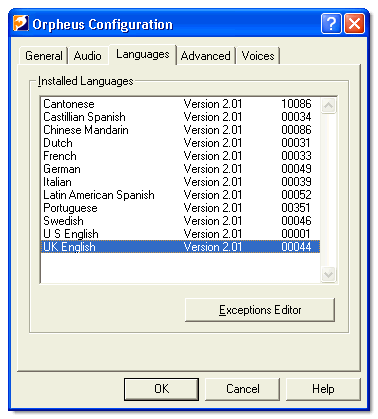Click Version 2.01 in the UK English row
The width and height of the screenshot is (378, 419).
pos(213,247)
